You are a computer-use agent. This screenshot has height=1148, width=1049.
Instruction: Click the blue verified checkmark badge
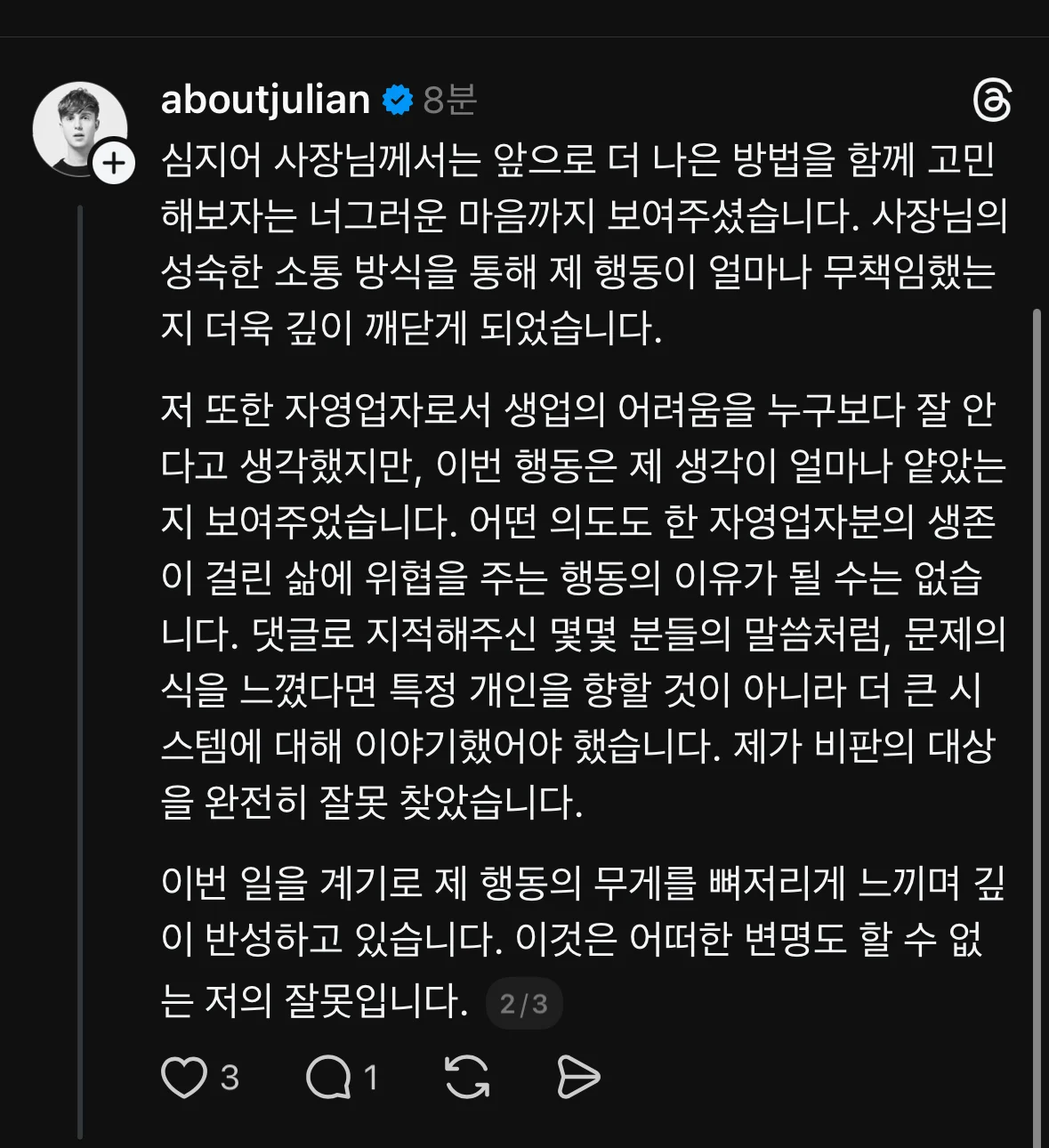(x=397, y=100)
